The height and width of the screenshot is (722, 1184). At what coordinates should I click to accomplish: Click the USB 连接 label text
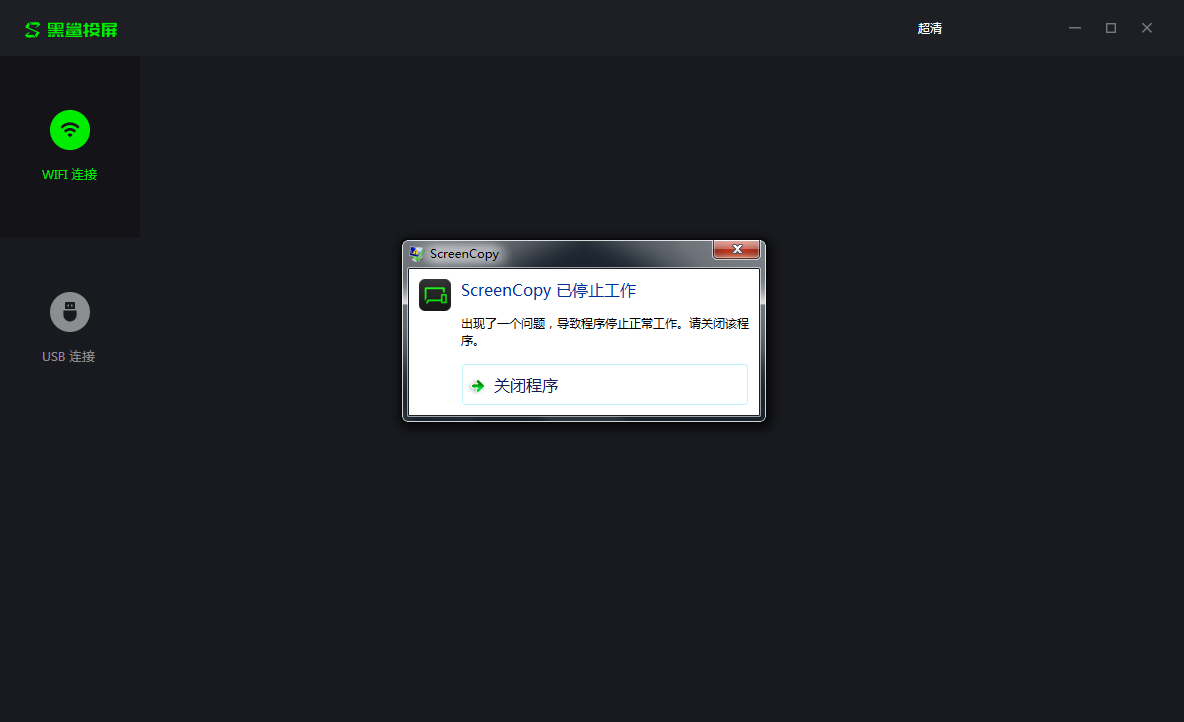pyautogui.click(x=69, y=356)
